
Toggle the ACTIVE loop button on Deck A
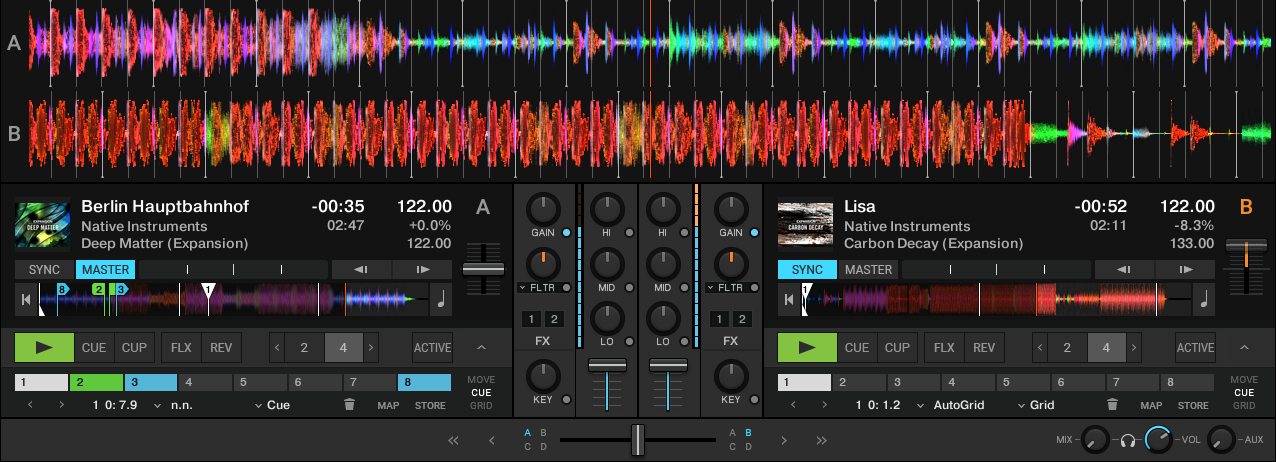pos(432,348)
